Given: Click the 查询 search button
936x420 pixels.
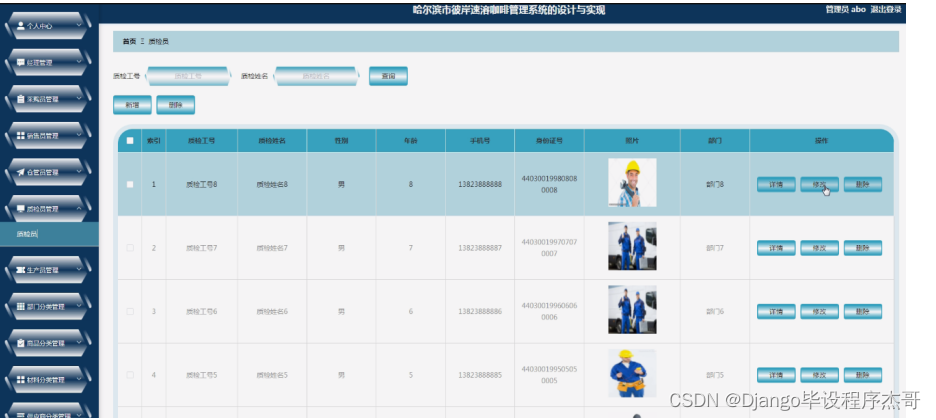Looking at the screenshot, I should 388,76.
